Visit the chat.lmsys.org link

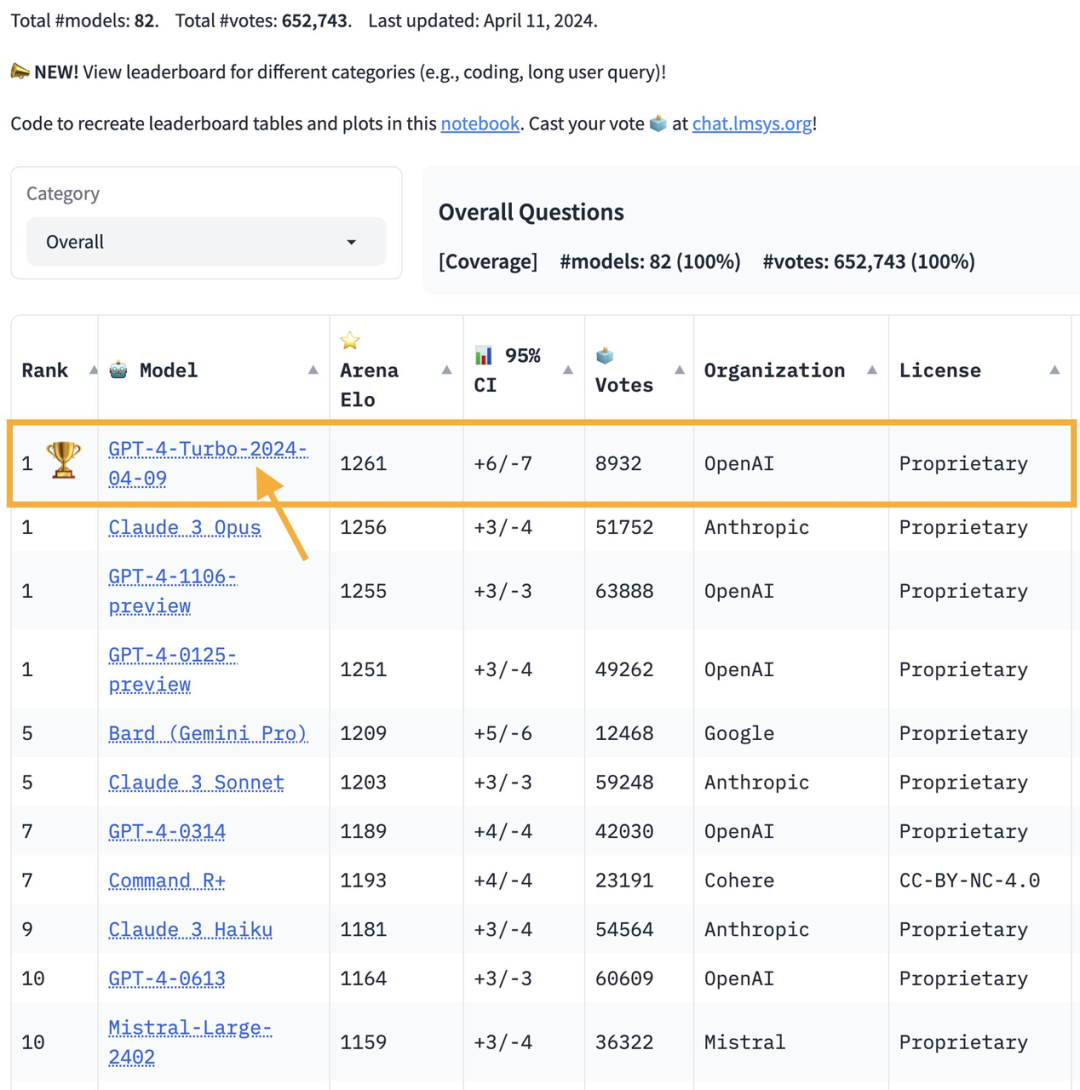point(751,124)
